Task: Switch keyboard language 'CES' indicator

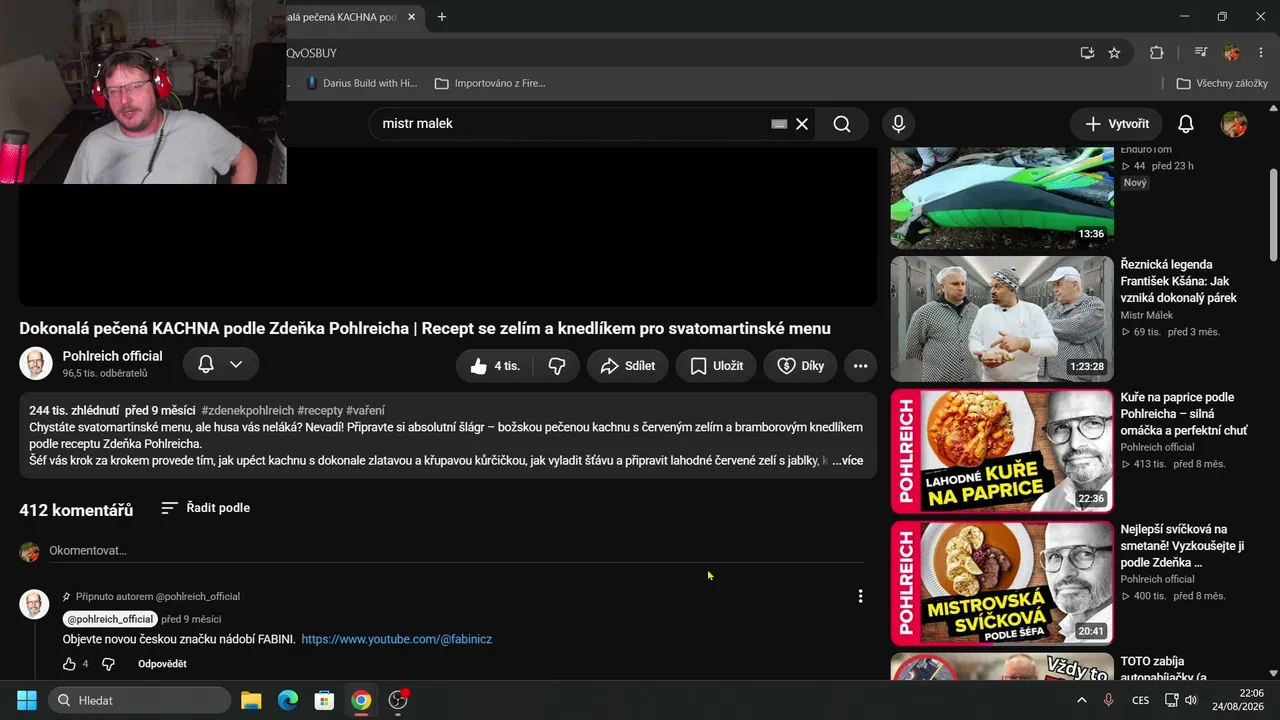Action: pyautogui.click(x=1140, y=700)
